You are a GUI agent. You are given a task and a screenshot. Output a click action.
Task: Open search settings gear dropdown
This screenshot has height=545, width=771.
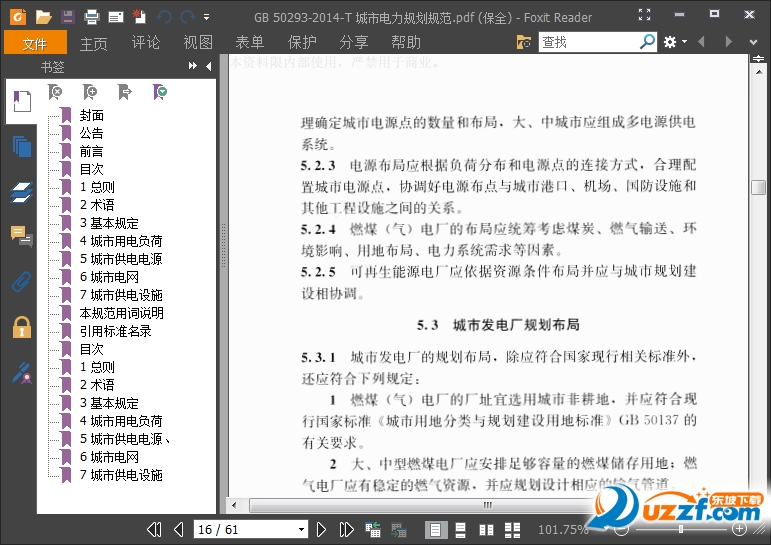tap(675, 42)
